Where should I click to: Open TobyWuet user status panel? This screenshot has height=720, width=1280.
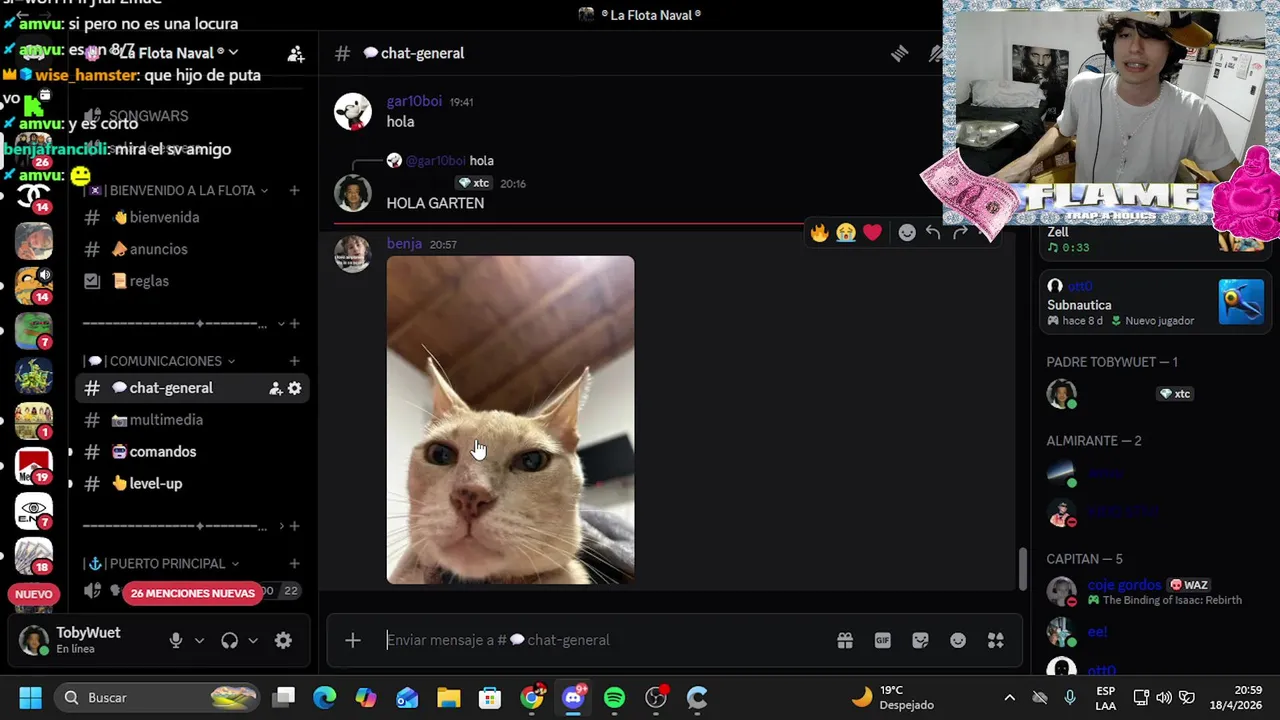pyautogui.click(x=86, y=640)
